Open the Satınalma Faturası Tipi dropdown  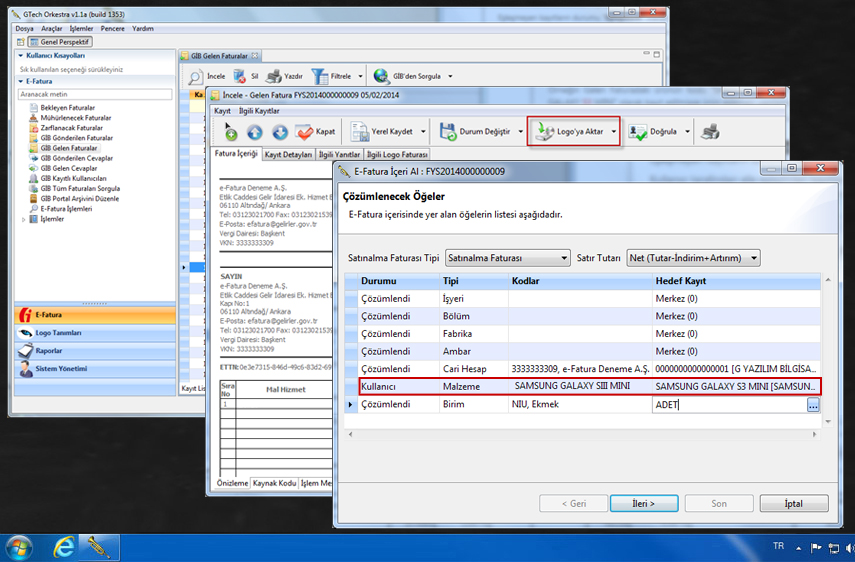508,258
